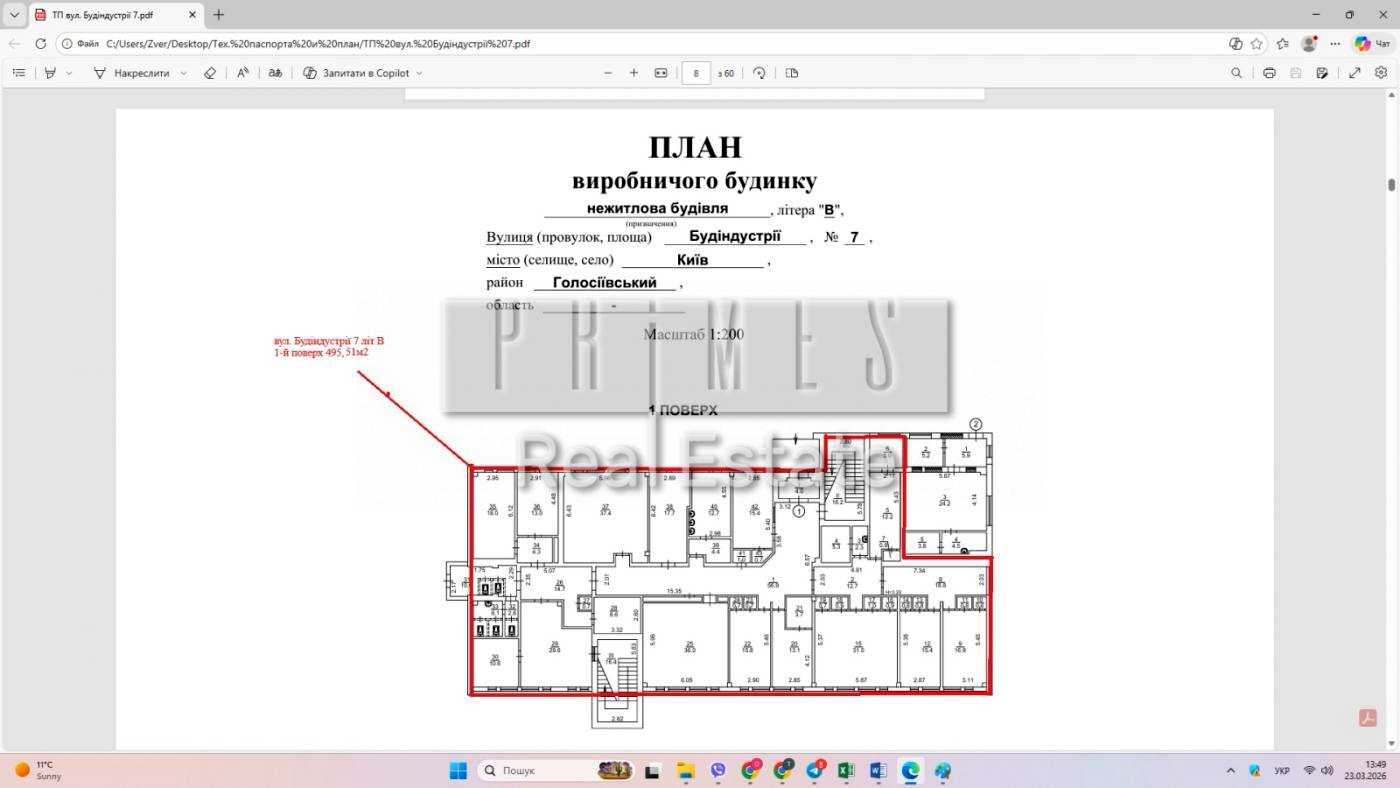The height and width of the screenshot is (788, 1400).
Task: Open Copilot Чат button
Action: tap(1372, 44)
